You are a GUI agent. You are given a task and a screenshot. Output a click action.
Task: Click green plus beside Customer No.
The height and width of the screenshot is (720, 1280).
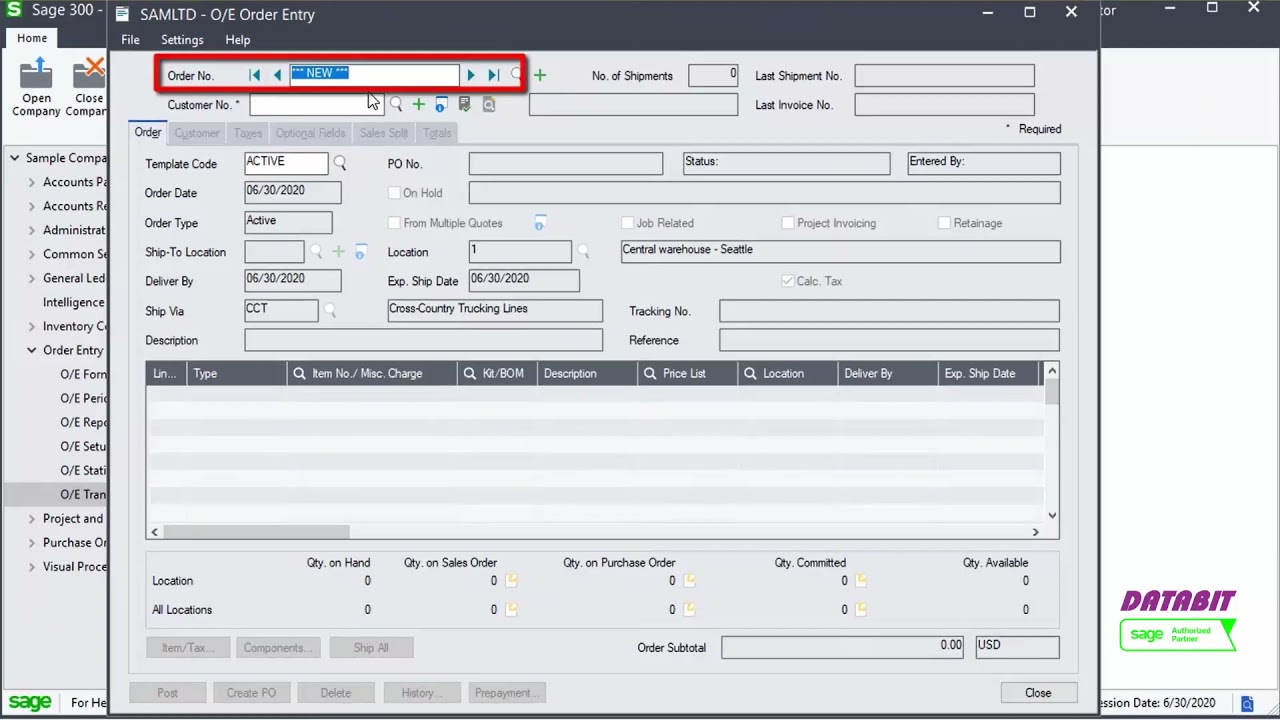(418, 104)
